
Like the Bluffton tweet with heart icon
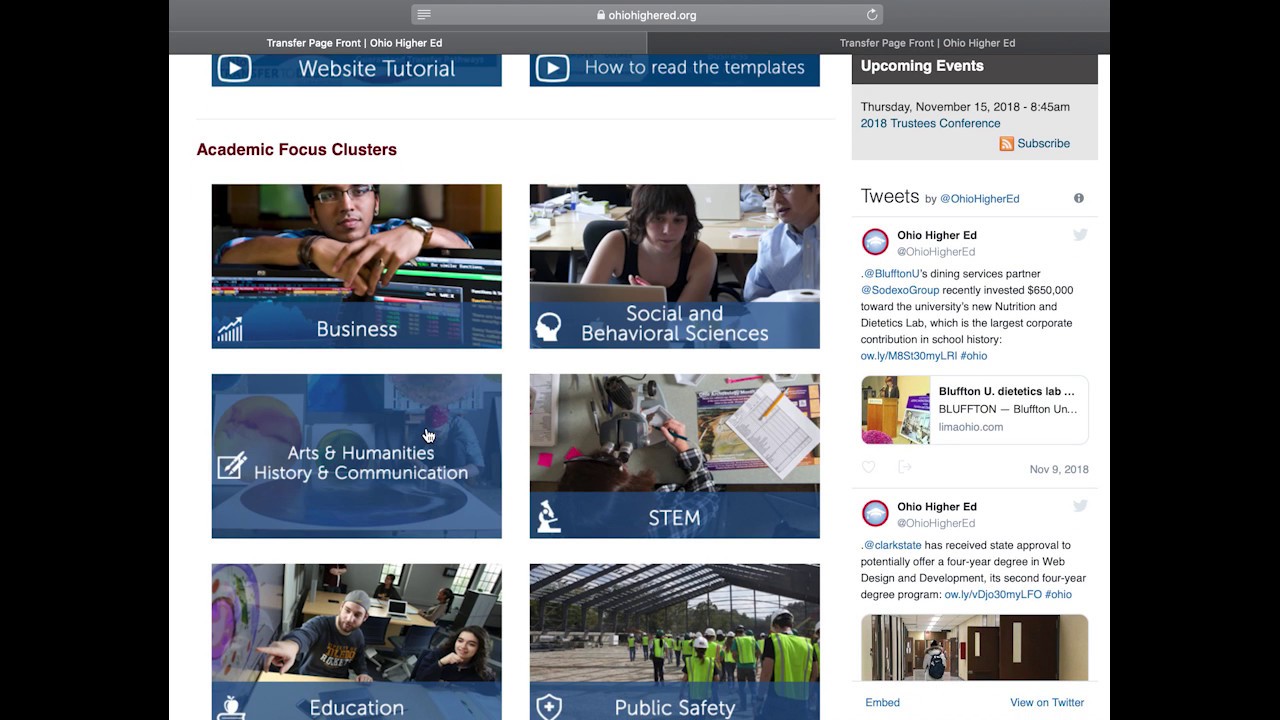point(868,467)
